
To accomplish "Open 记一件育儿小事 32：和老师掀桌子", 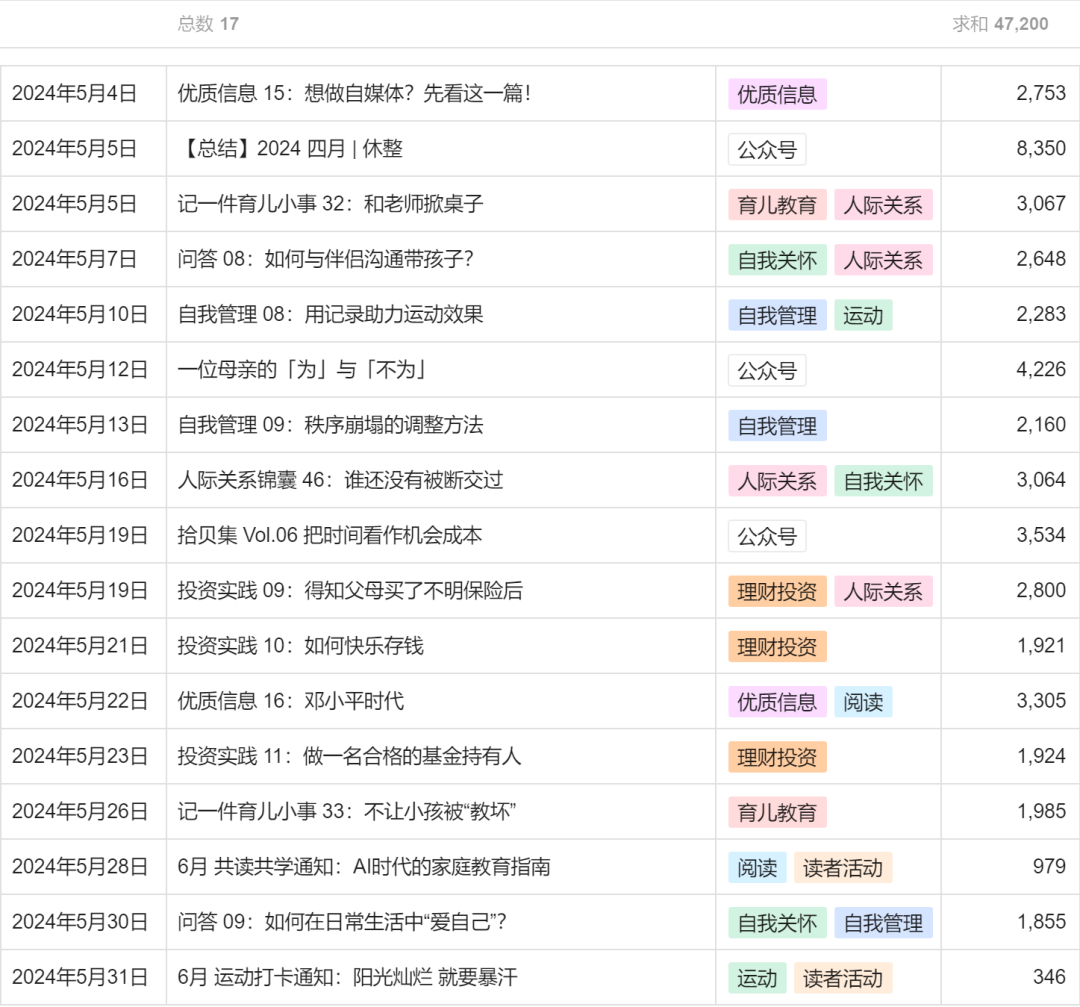I will point(331,204).
